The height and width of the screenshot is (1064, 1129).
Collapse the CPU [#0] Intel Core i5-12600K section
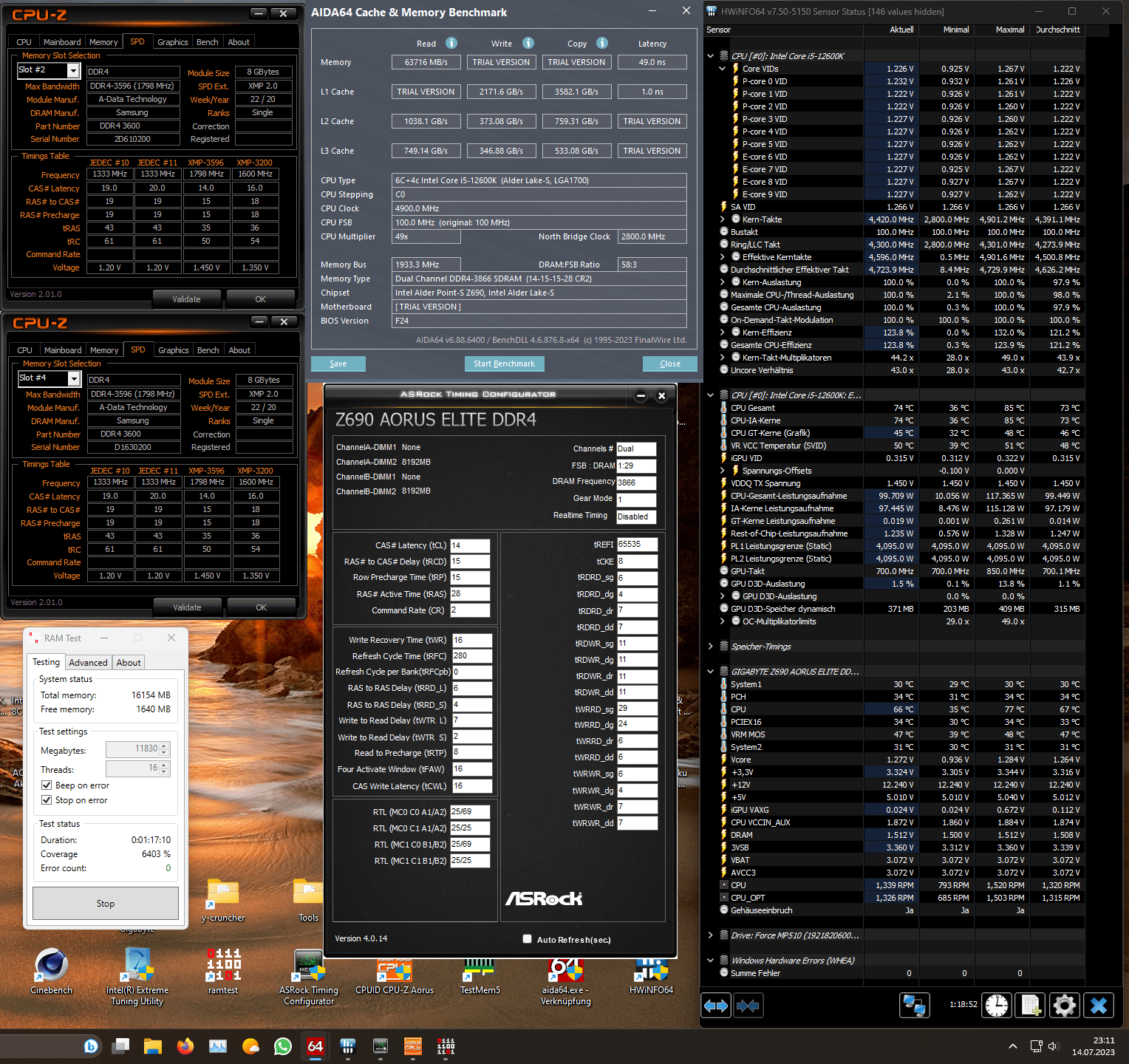[x=711, y=56]
